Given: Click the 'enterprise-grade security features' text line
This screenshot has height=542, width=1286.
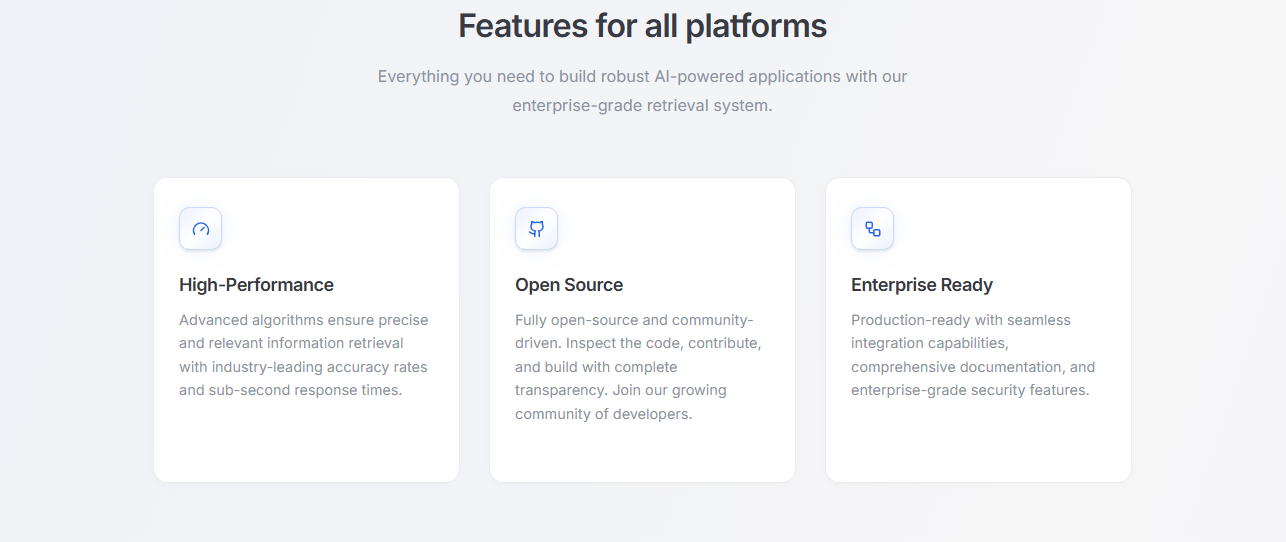Looking at the screenshot, I should 969,390.
